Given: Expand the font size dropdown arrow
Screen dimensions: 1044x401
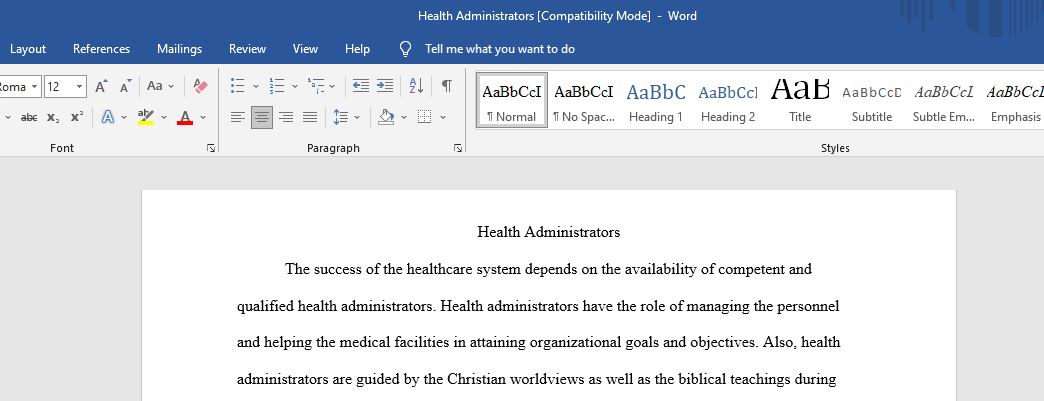Looking at the screenshot, I should [80, 87].
